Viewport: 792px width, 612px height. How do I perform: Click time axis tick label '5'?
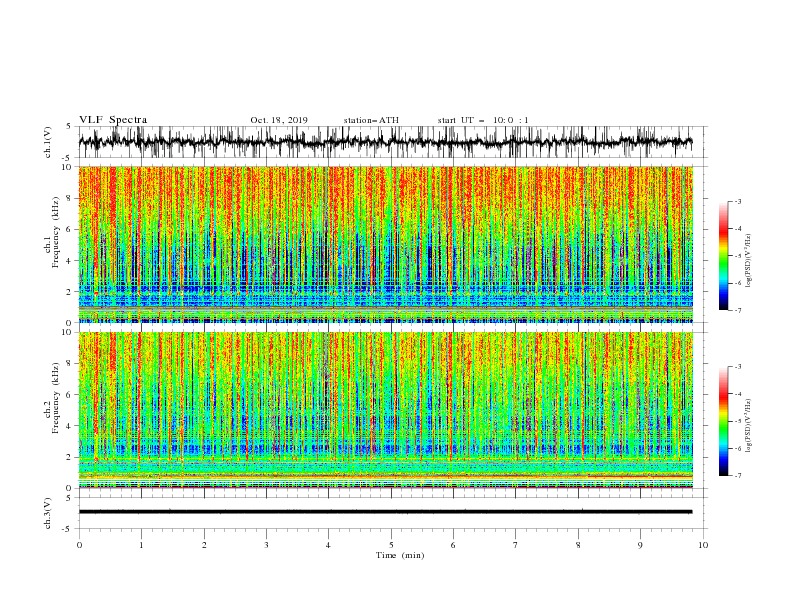[x=391, y=545]
